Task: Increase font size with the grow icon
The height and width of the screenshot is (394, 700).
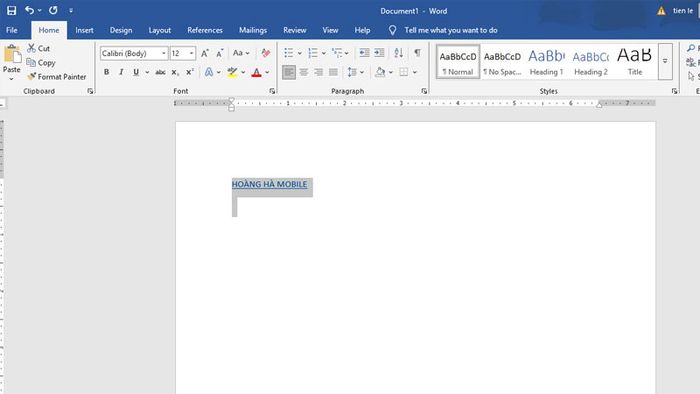Action: click(204, 54)
